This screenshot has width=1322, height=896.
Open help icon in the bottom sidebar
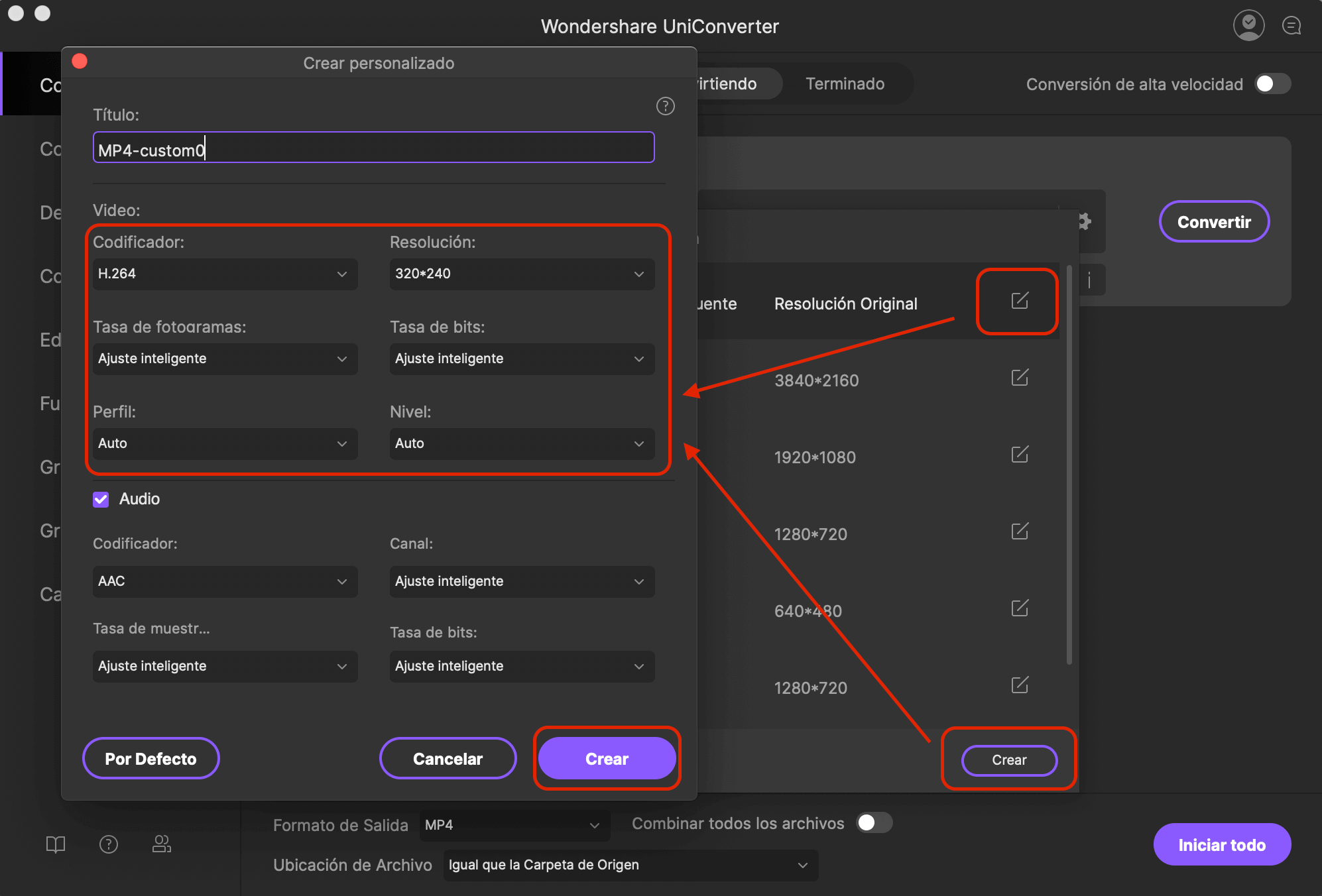click(109, 844)
